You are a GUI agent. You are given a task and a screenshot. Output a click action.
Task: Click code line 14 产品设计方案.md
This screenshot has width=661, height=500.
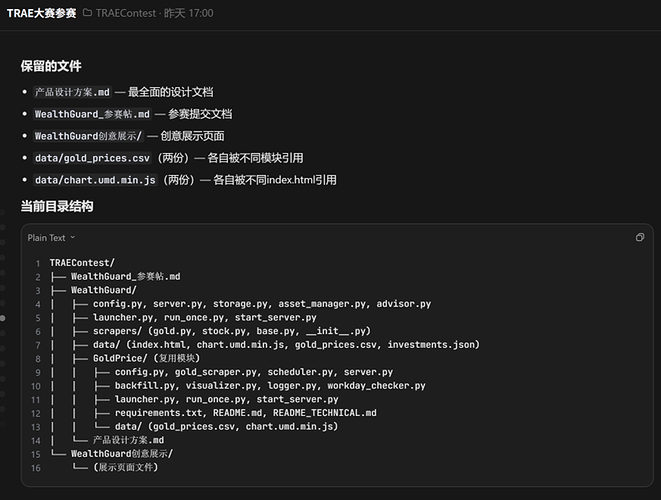tap(129, 440)
